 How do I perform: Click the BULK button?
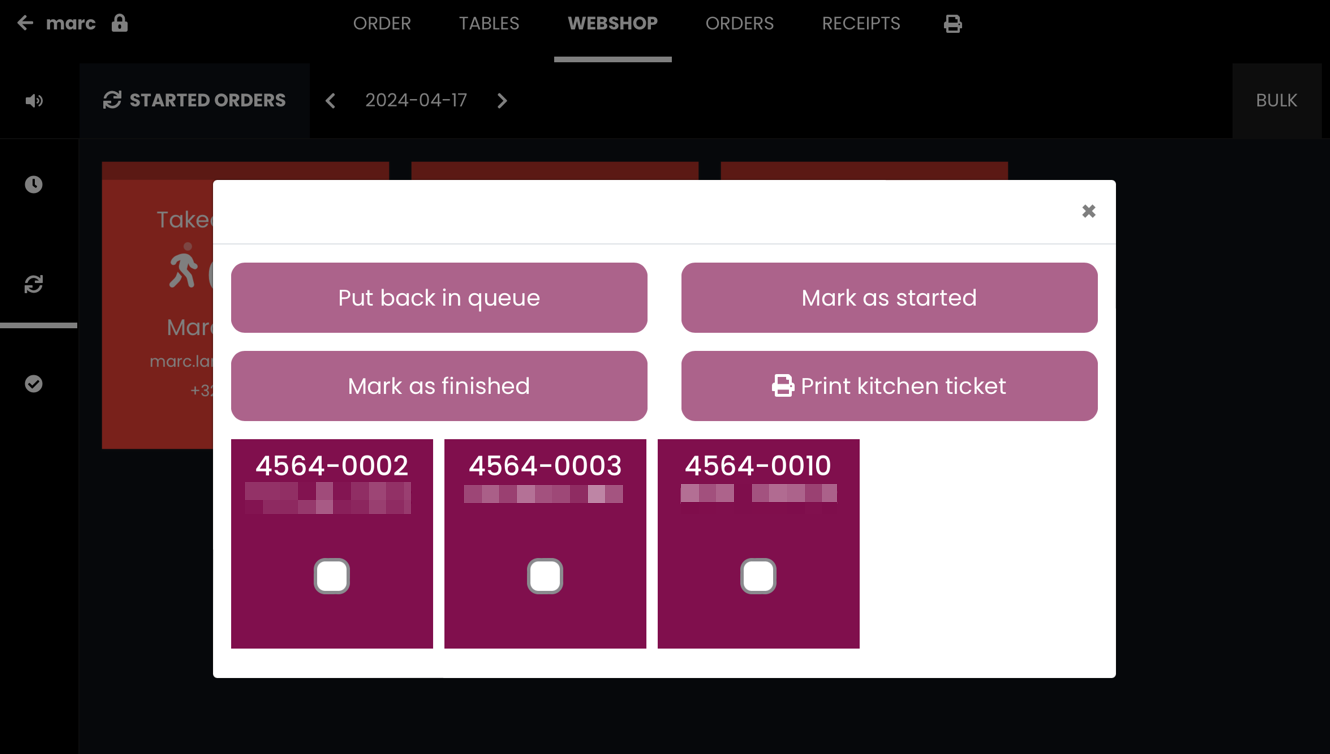pyautogui.click(x=1277, y=101)
